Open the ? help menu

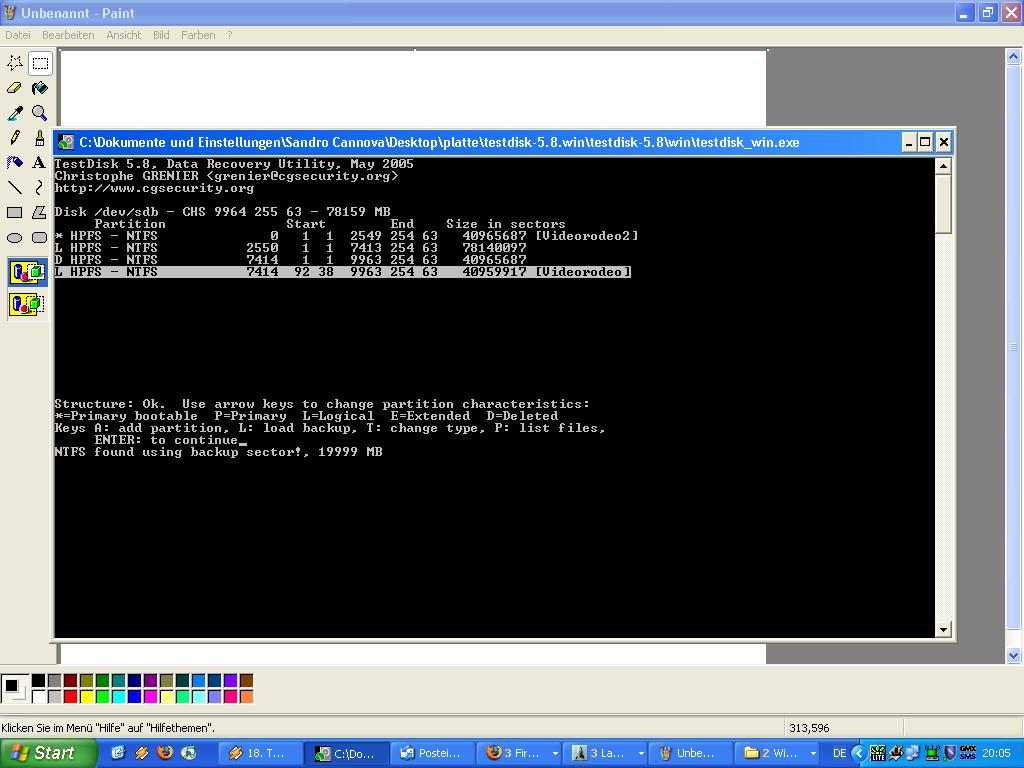229,35
